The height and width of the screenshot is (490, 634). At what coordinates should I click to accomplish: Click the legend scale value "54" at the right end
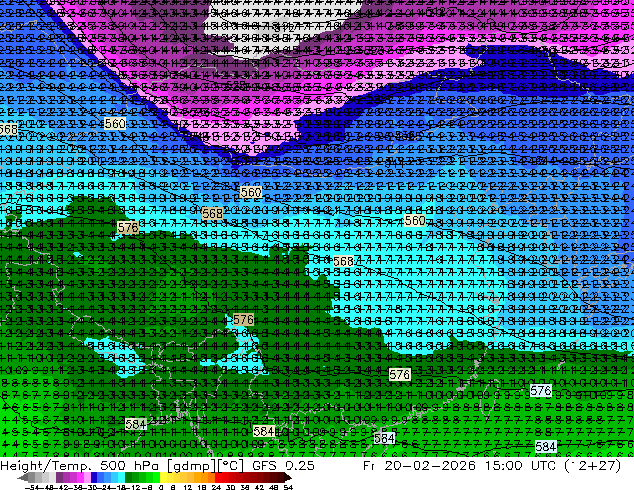pos(288,487)
